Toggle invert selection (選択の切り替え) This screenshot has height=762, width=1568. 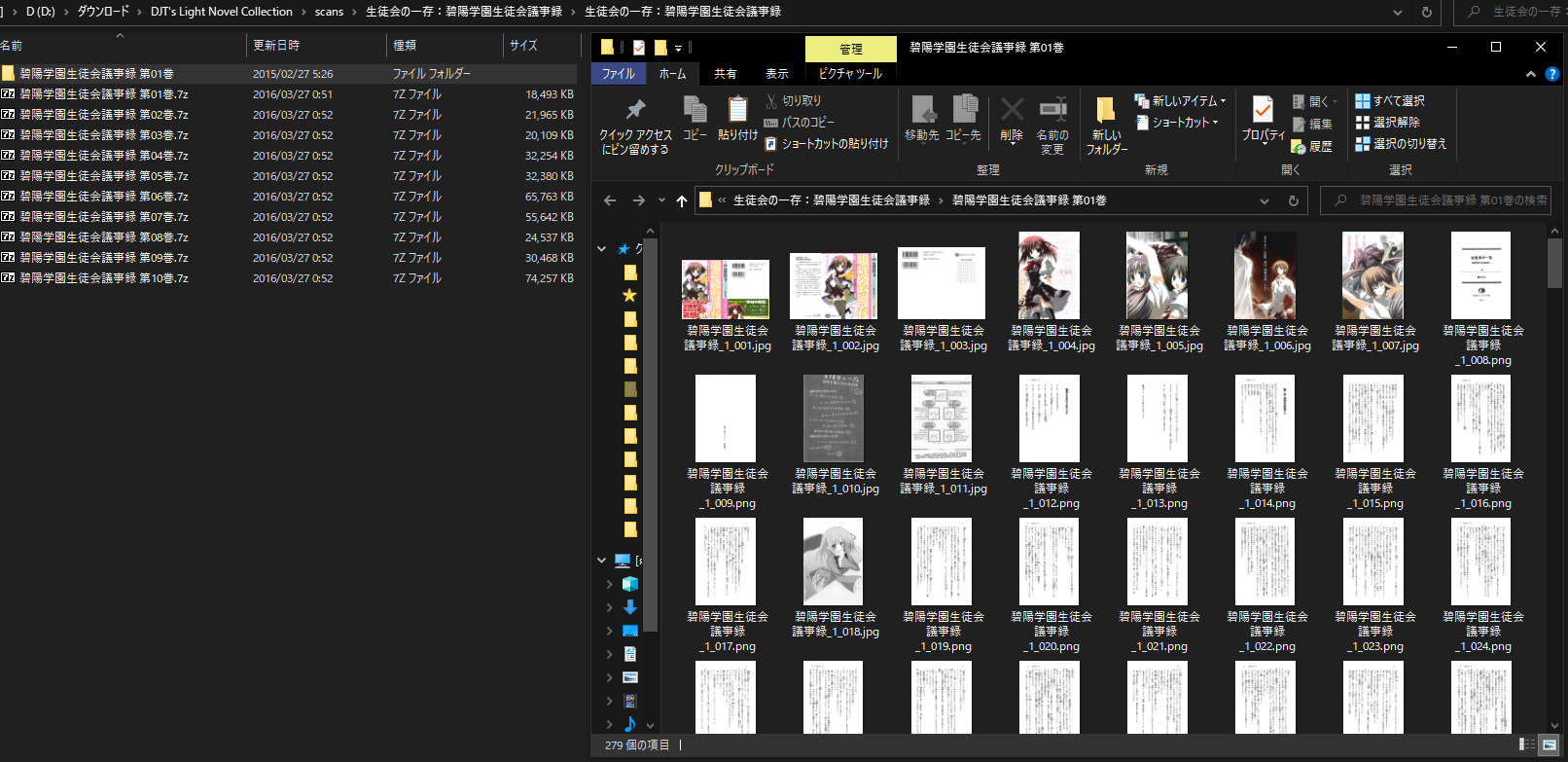pos(1401,144)
